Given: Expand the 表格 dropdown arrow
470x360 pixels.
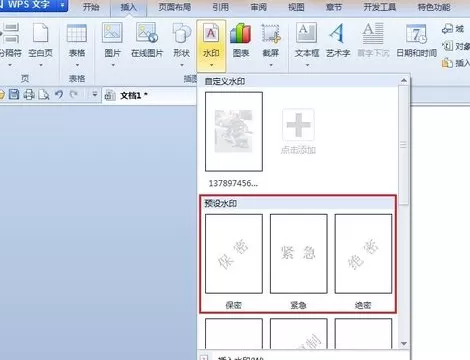Looking at the screenshot, I should coord(77,65).
